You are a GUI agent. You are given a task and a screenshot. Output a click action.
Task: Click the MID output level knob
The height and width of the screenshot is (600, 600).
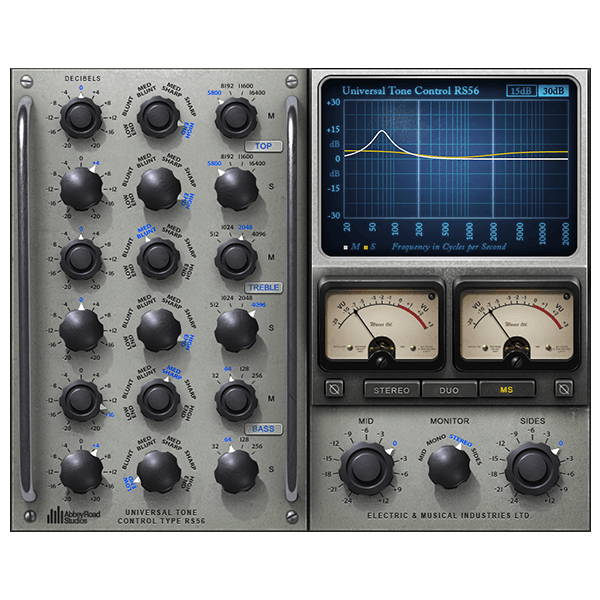tap(367, 469)
